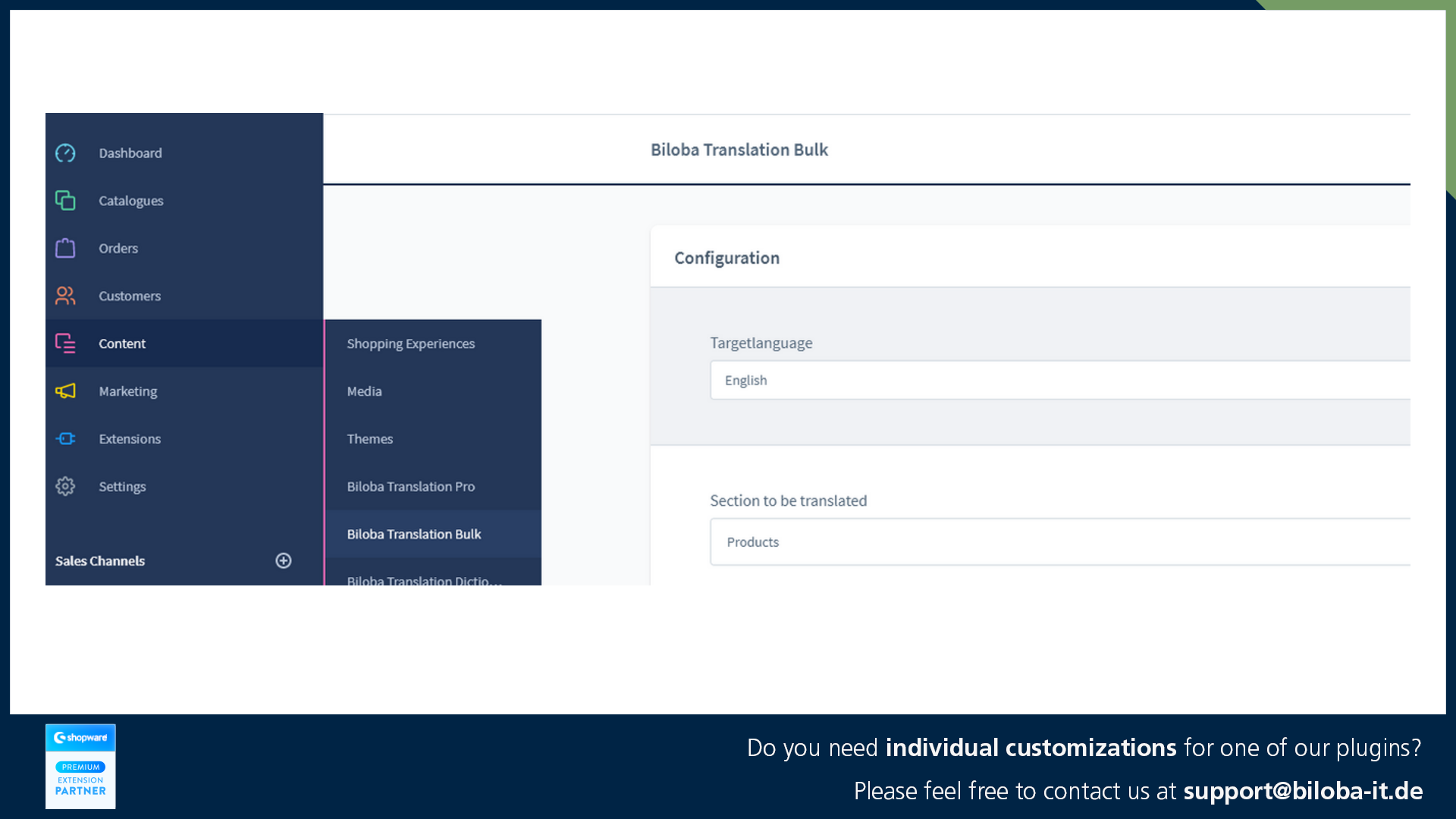Click the Marketing megaphone icon
Image resolution: width=1456 pixels, height=819 pixels.
(65, 391)
